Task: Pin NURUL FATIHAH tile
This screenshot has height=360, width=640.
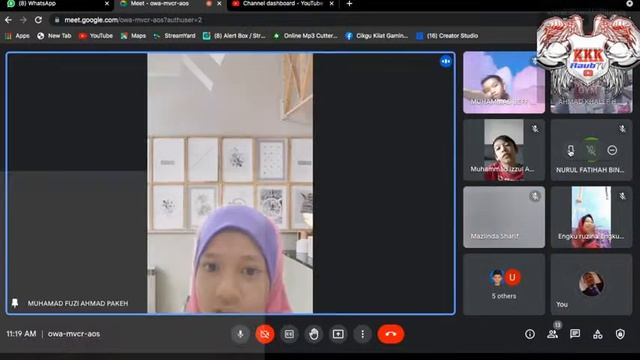Action: point(571,150)
